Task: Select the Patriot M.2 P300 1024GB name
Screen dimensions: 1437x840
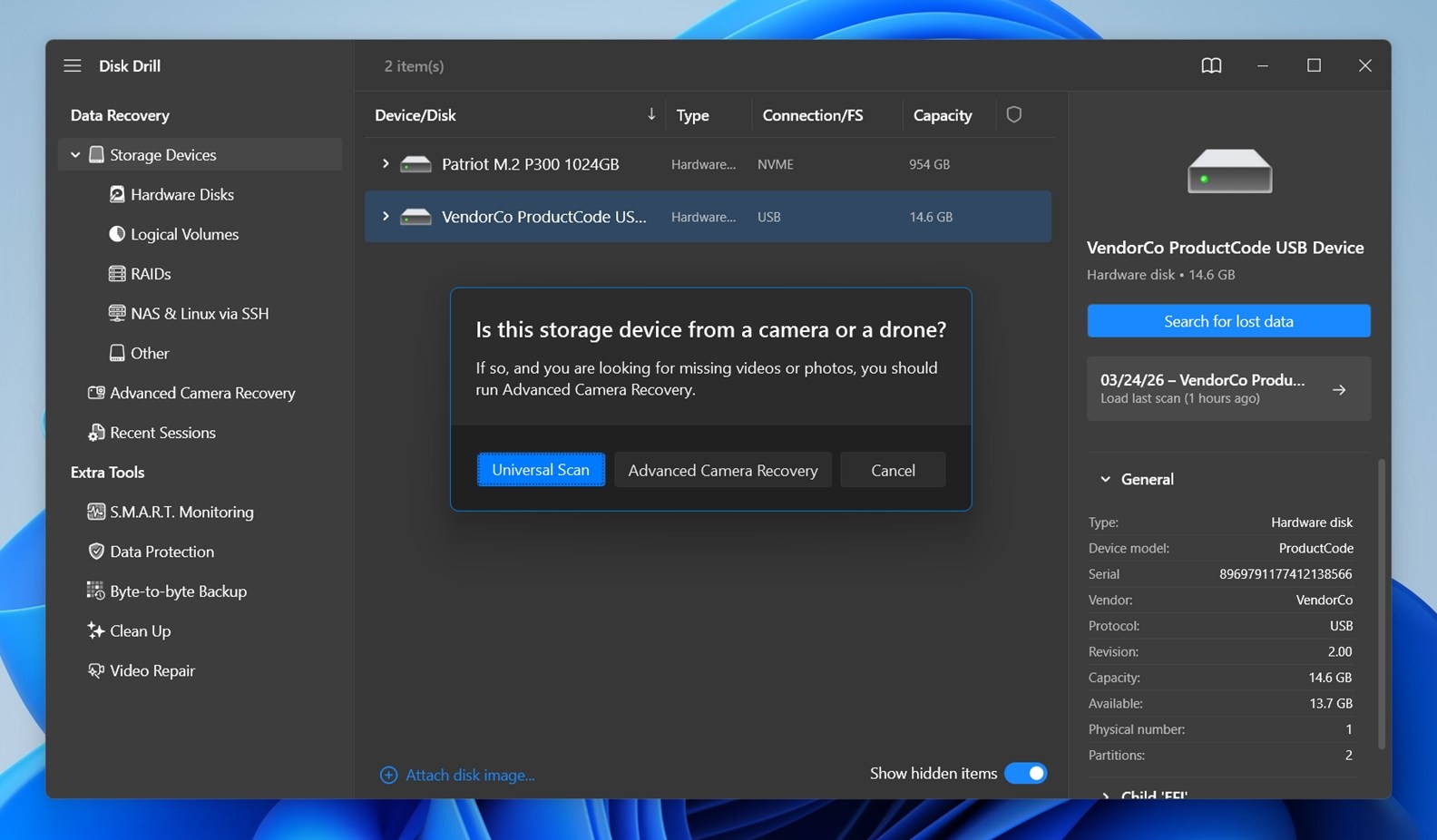Action: (x=531, y=164)
